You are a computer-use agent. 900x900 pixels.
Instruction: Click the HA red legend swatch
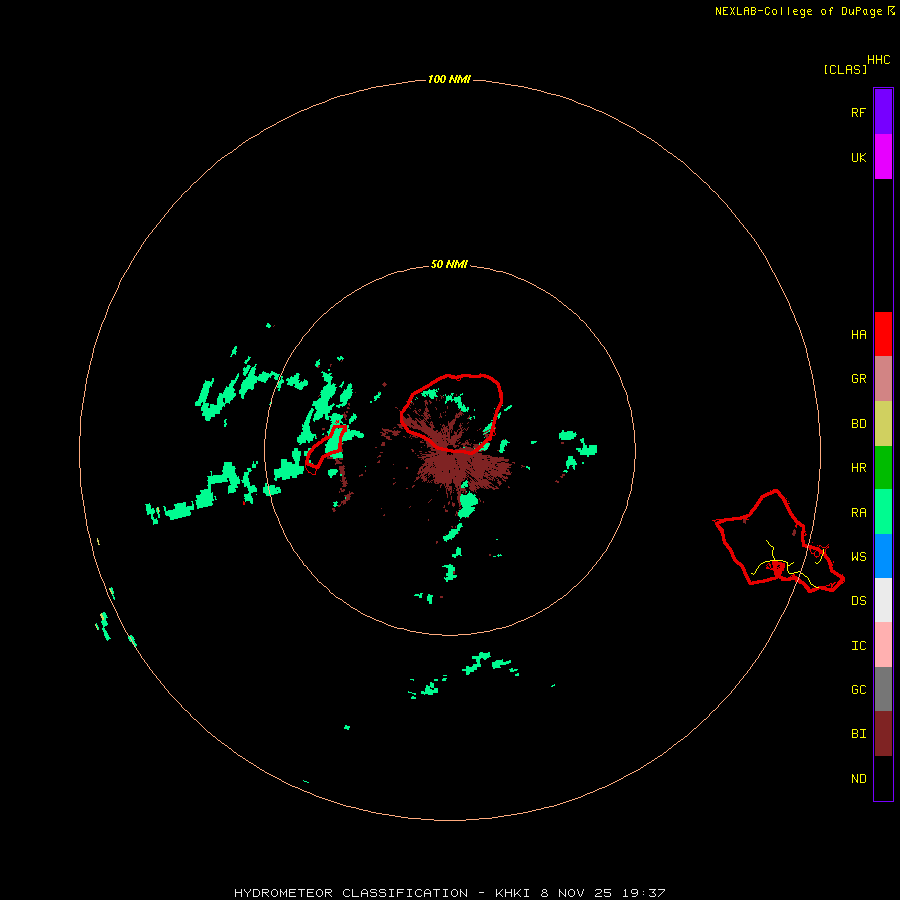883,334
